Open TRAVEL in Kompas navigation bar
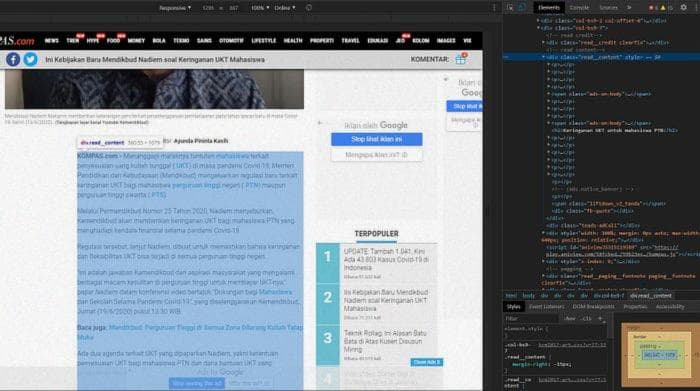Image resolution: width=700 pixels, height=391 pixels. point(350,41)
